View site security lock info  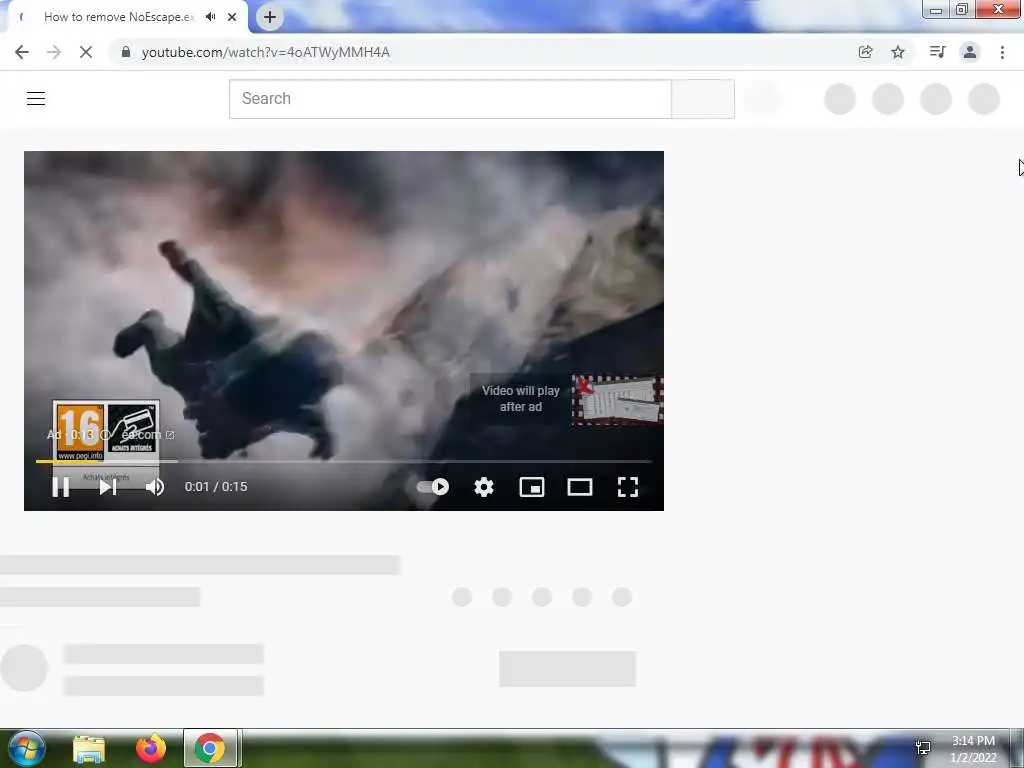click(126, 52)
